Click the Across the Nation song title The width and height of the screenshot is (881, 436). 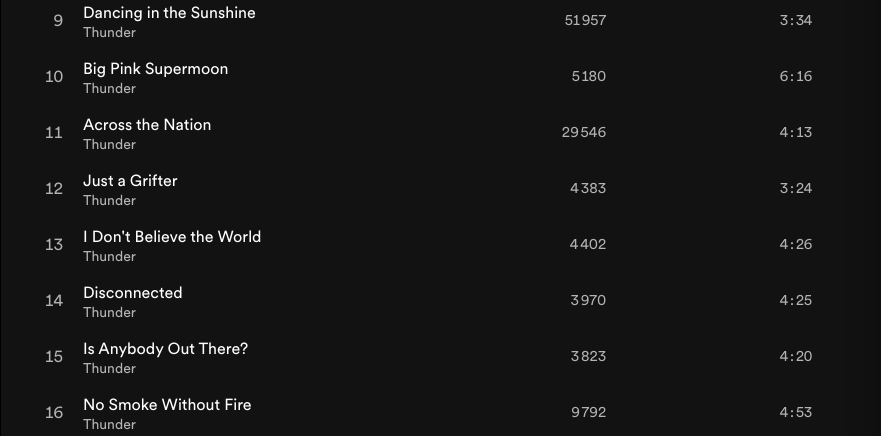coord(147,125)
